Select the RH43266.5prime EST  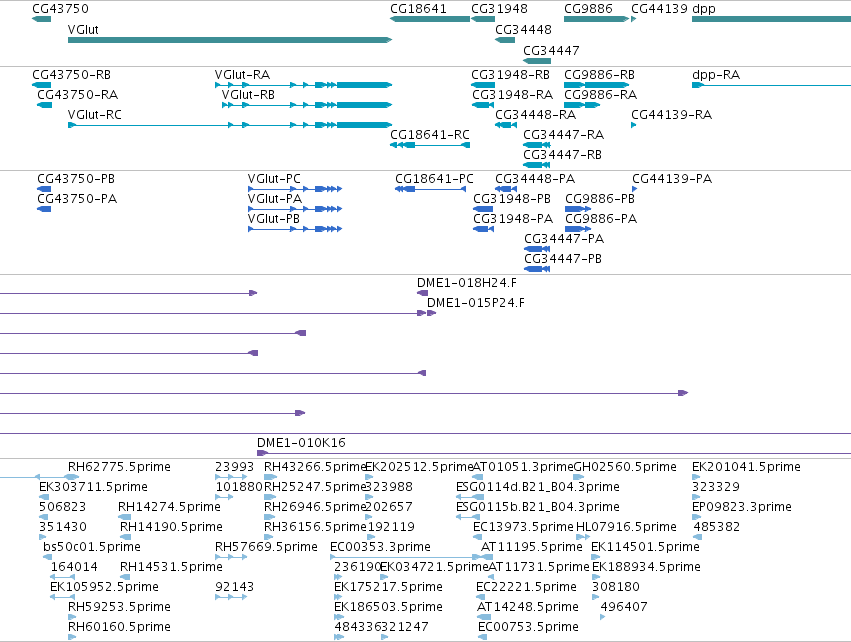pyautogui.click(x=270, y=477)
